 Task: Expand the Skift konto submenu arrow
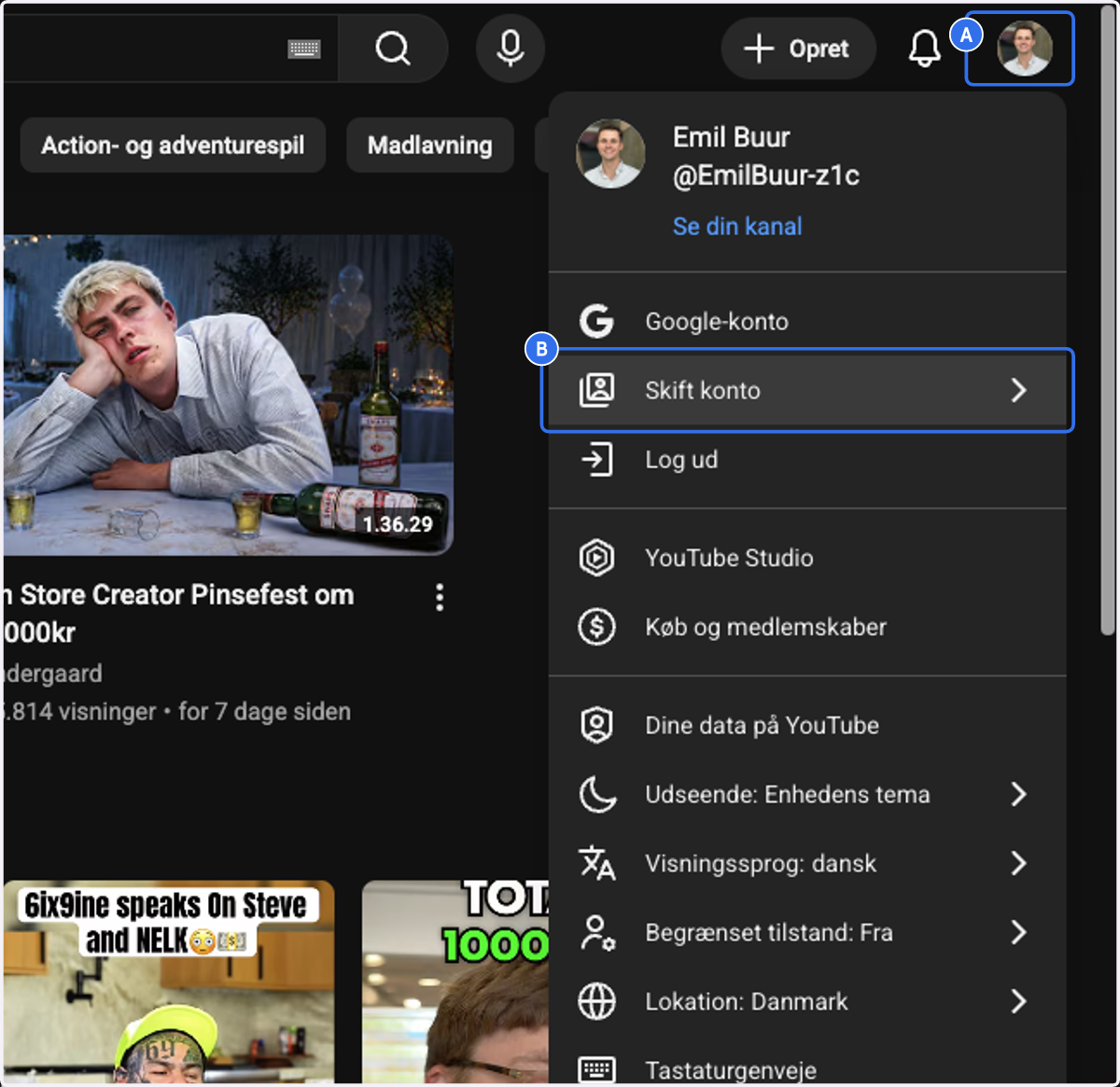[x=1018, y=390]
